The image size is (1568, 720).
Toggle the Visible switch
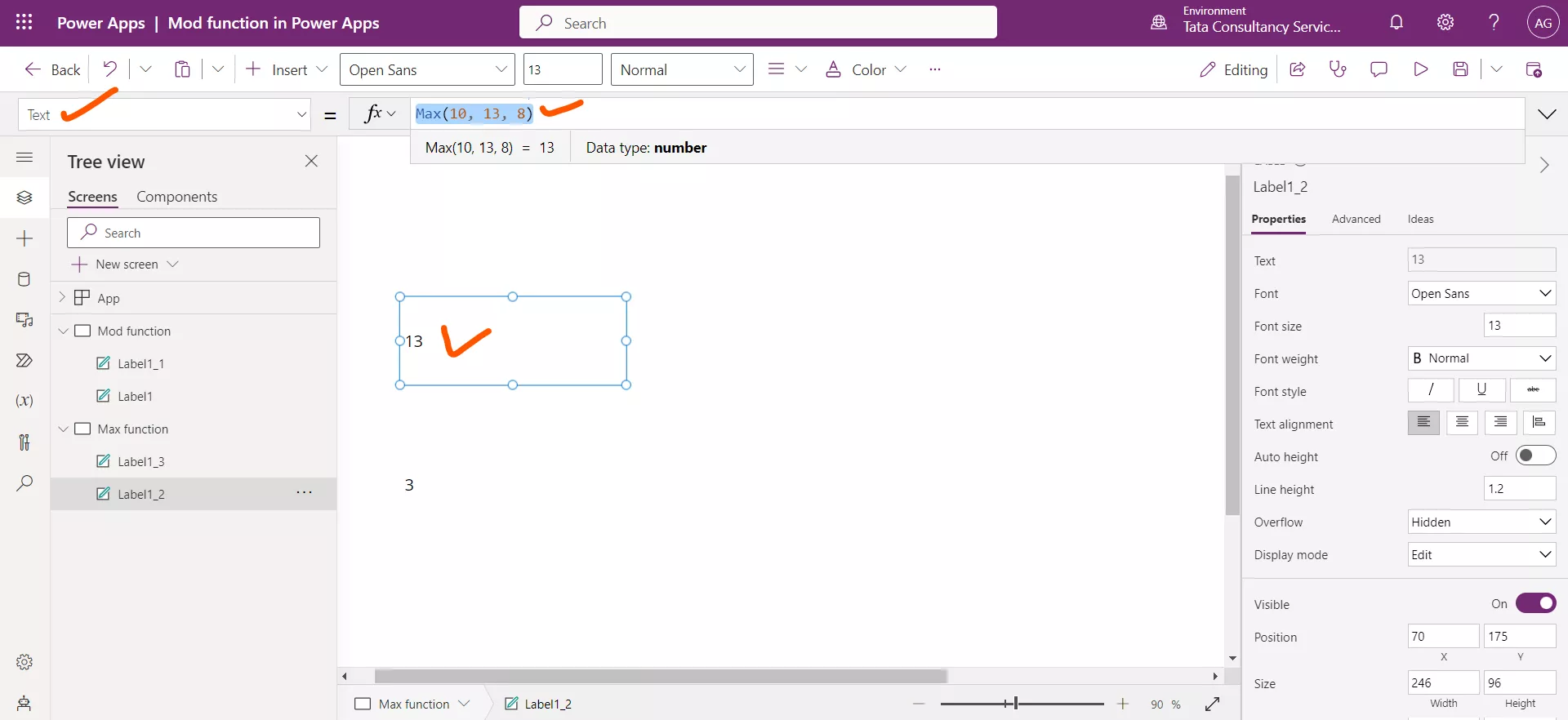pyautogui.click(x=1535, y=603)
